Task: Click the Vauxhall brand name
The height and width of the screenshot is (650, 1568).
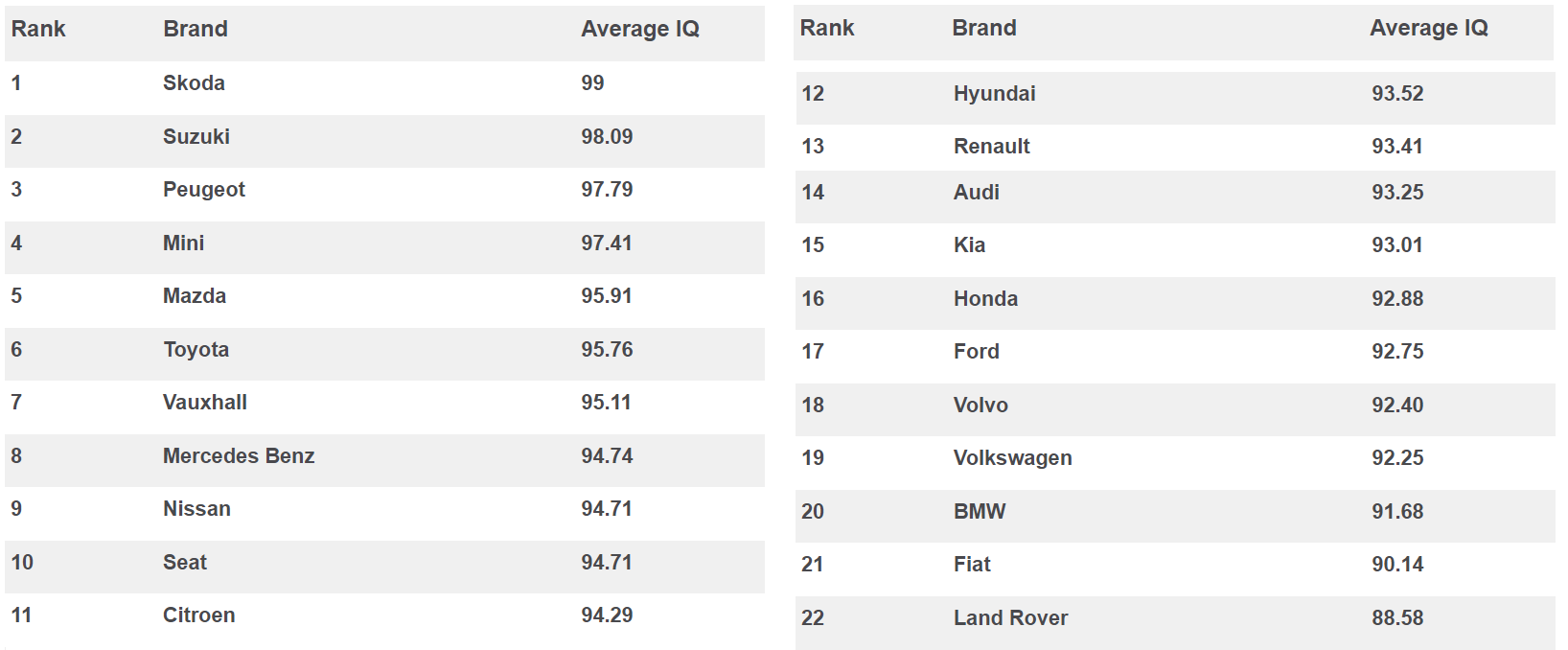Action: [x=205, y=403]
